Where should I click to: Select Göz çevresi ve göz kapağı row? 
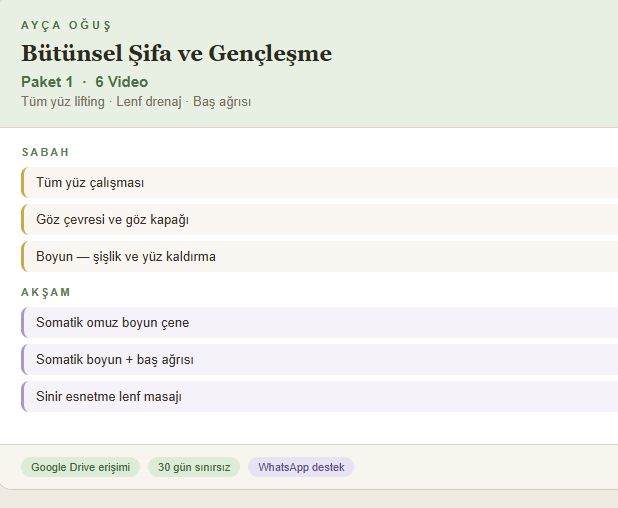point(319,220)
